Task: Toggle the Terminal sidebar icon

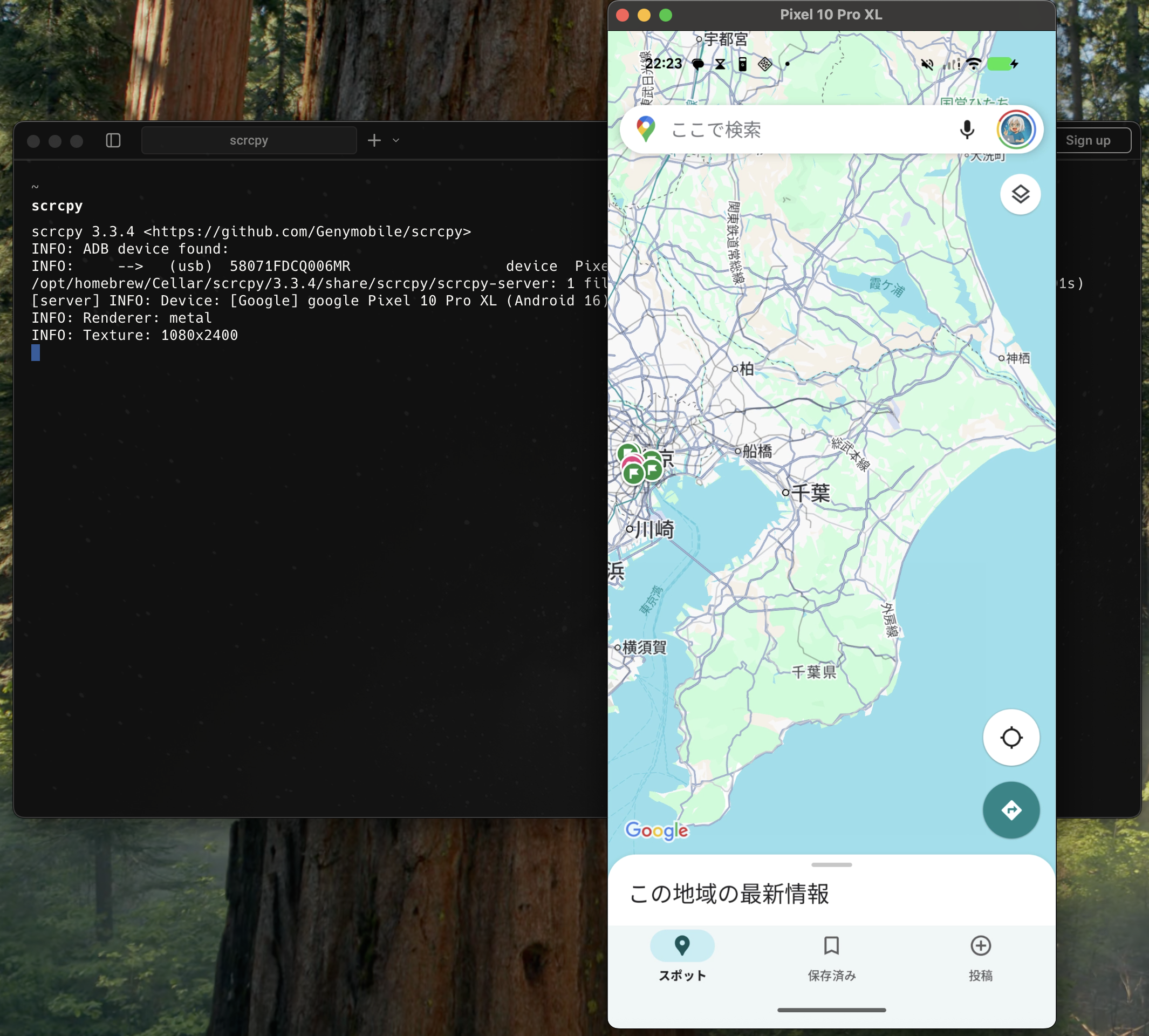Action: (114, 140)
